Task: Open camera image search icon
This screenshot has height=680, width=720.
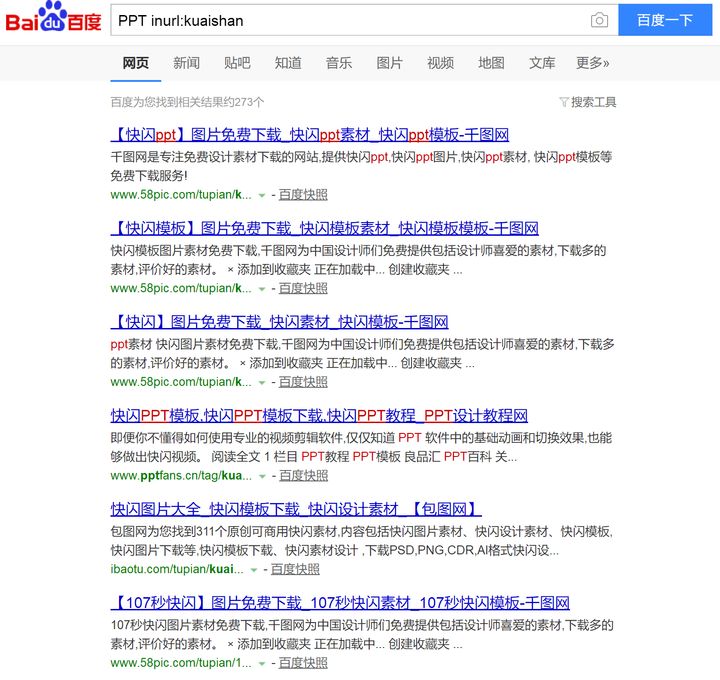Action: point(599,20)
